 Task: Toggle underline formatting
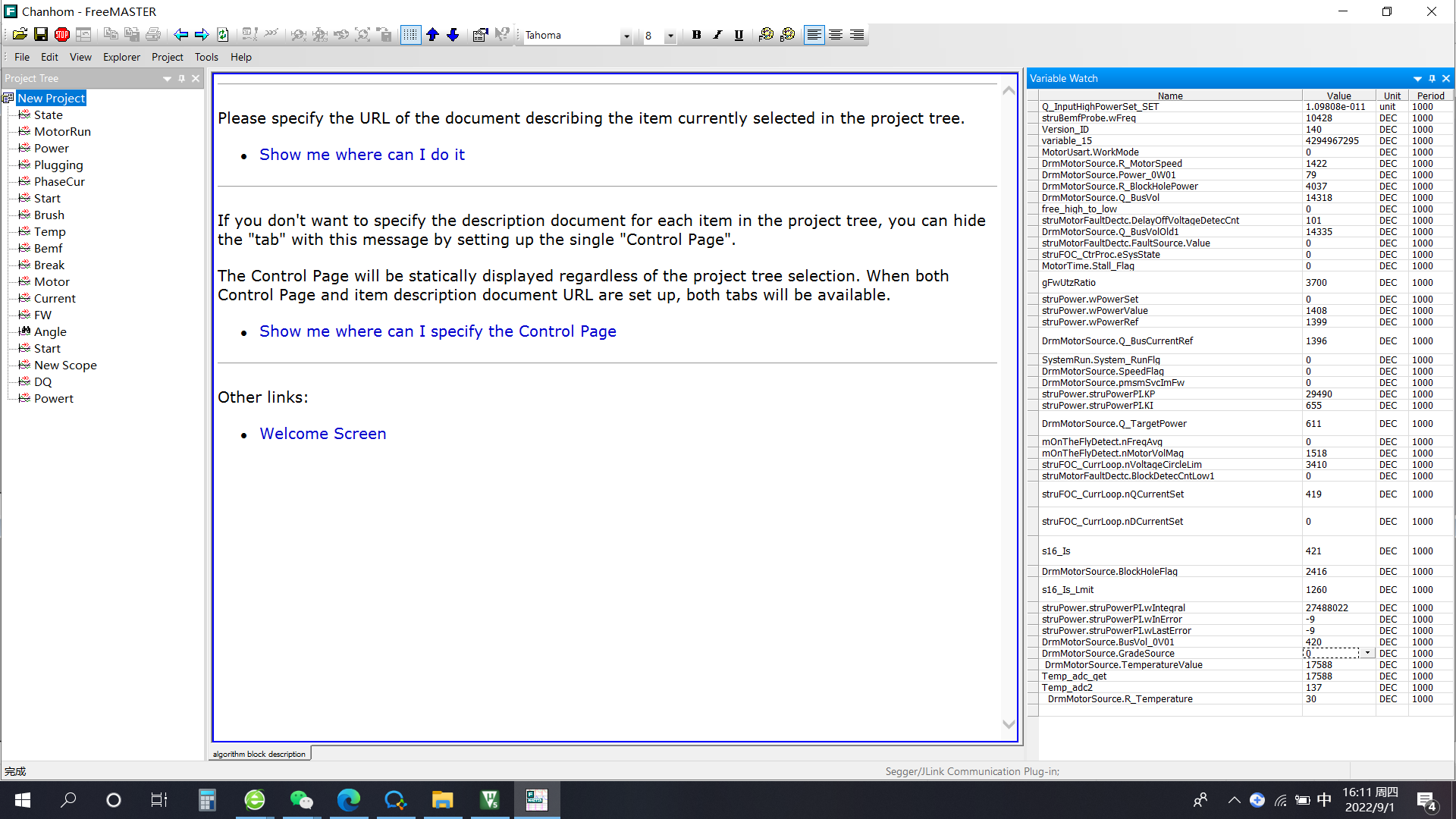pyautogui.click(x=739, y=35)
